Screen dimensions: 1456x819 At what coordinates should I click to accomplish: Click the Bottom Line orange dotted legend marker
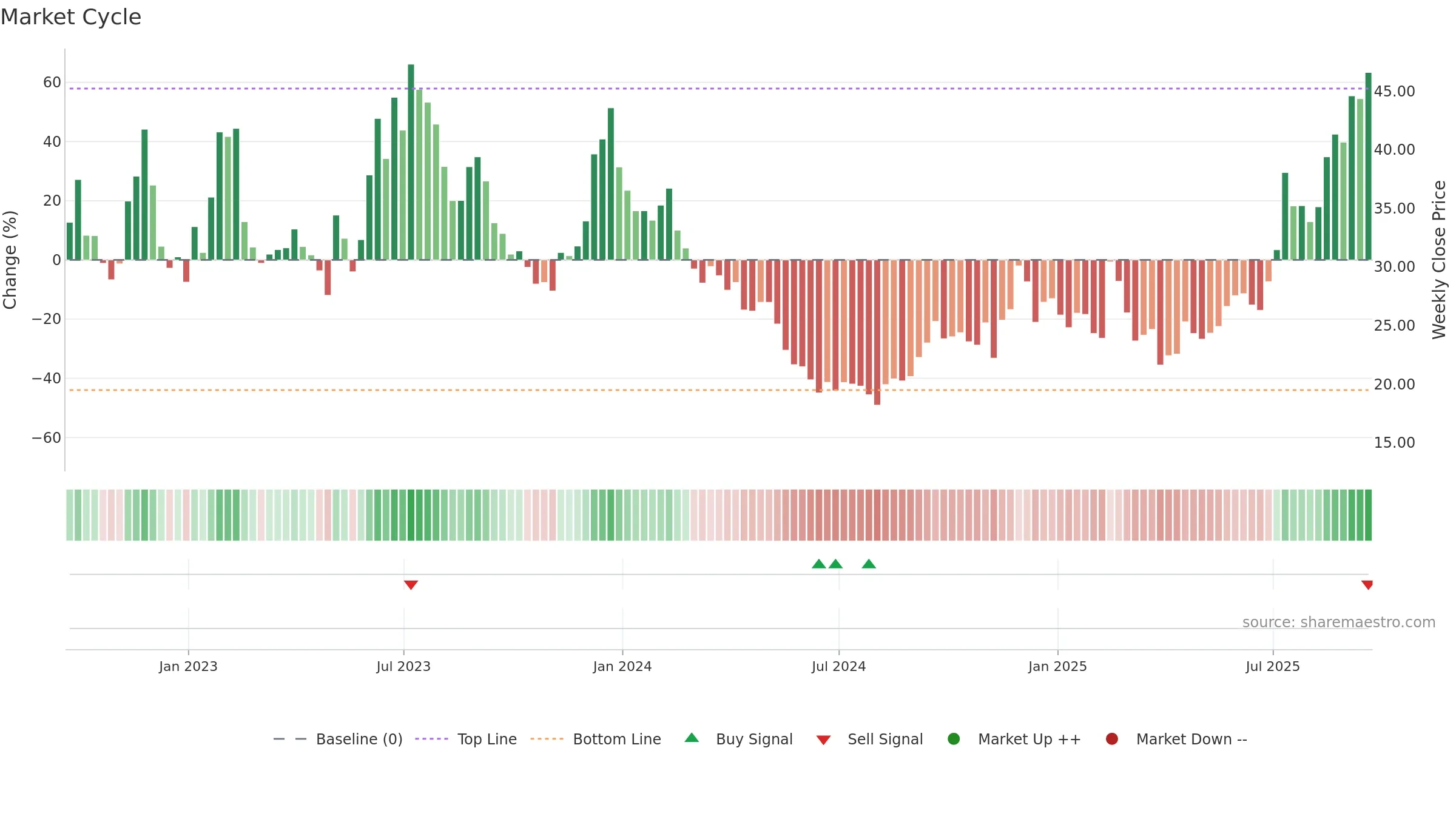[547, 739]
